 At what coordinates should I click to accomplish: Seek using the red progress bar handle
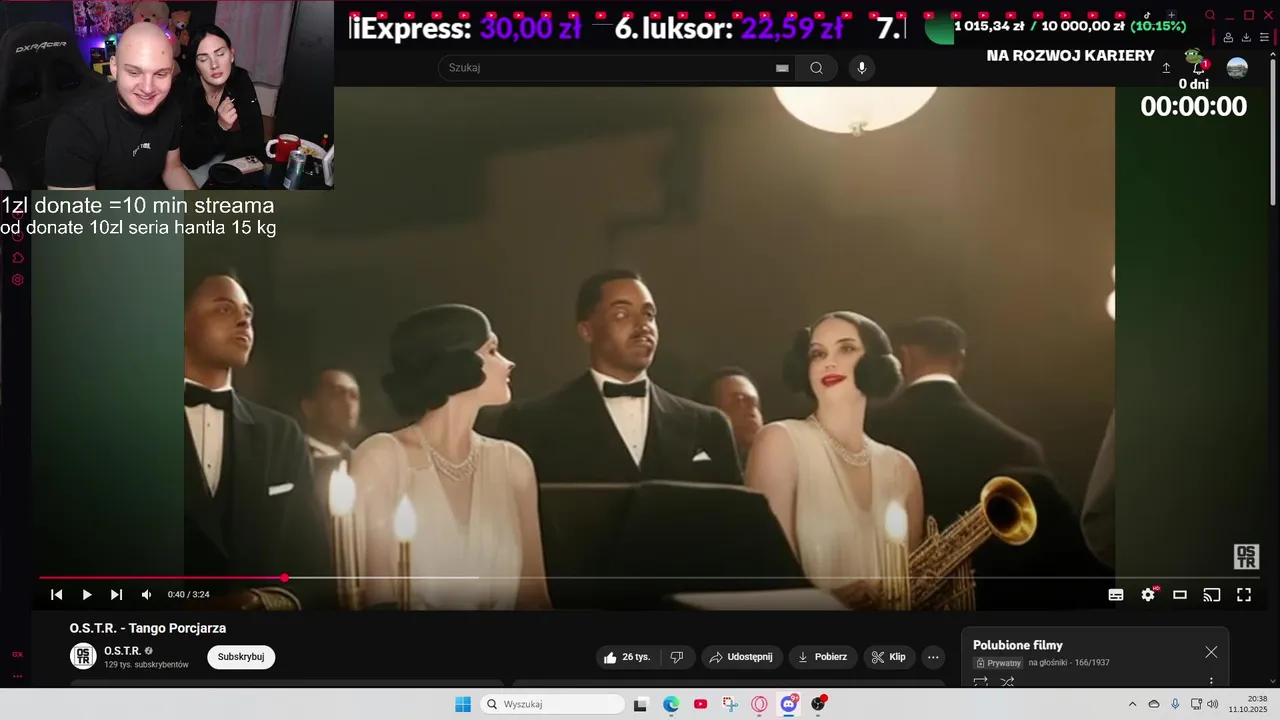(285, 578)
